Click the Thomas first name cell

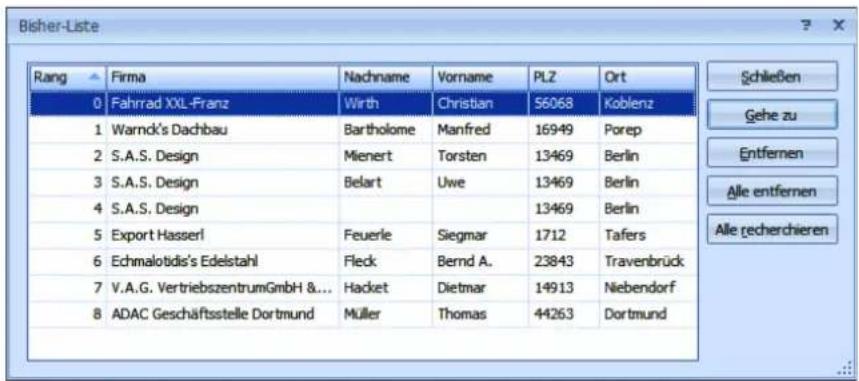click(480, 314)
